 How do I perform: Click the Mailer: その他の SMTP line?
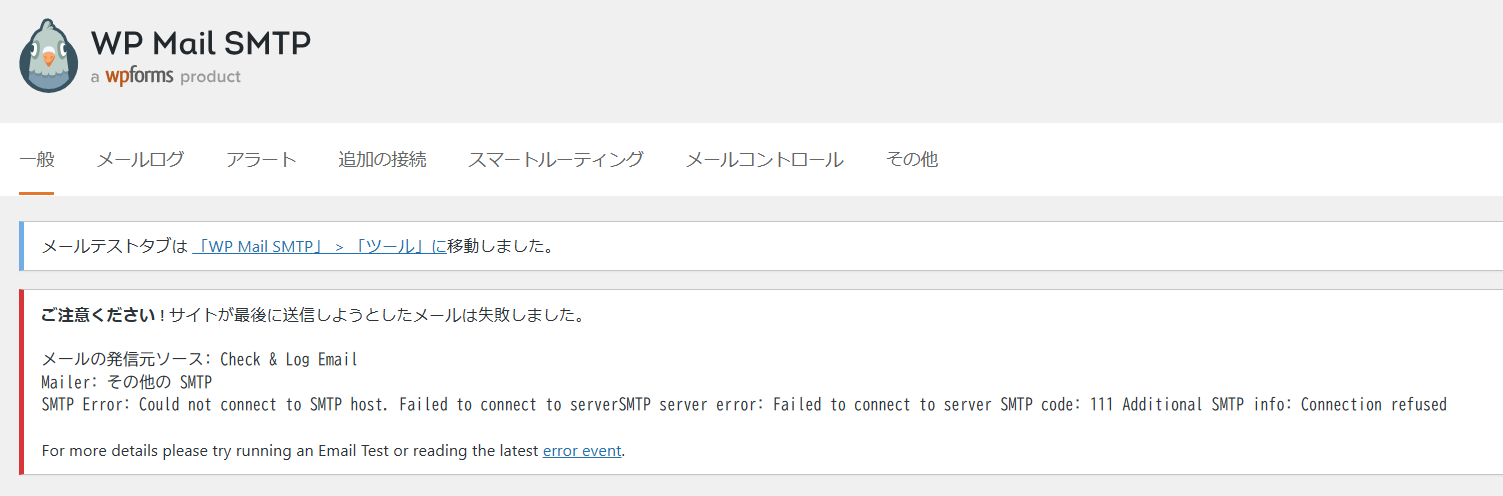pos(127,382)
